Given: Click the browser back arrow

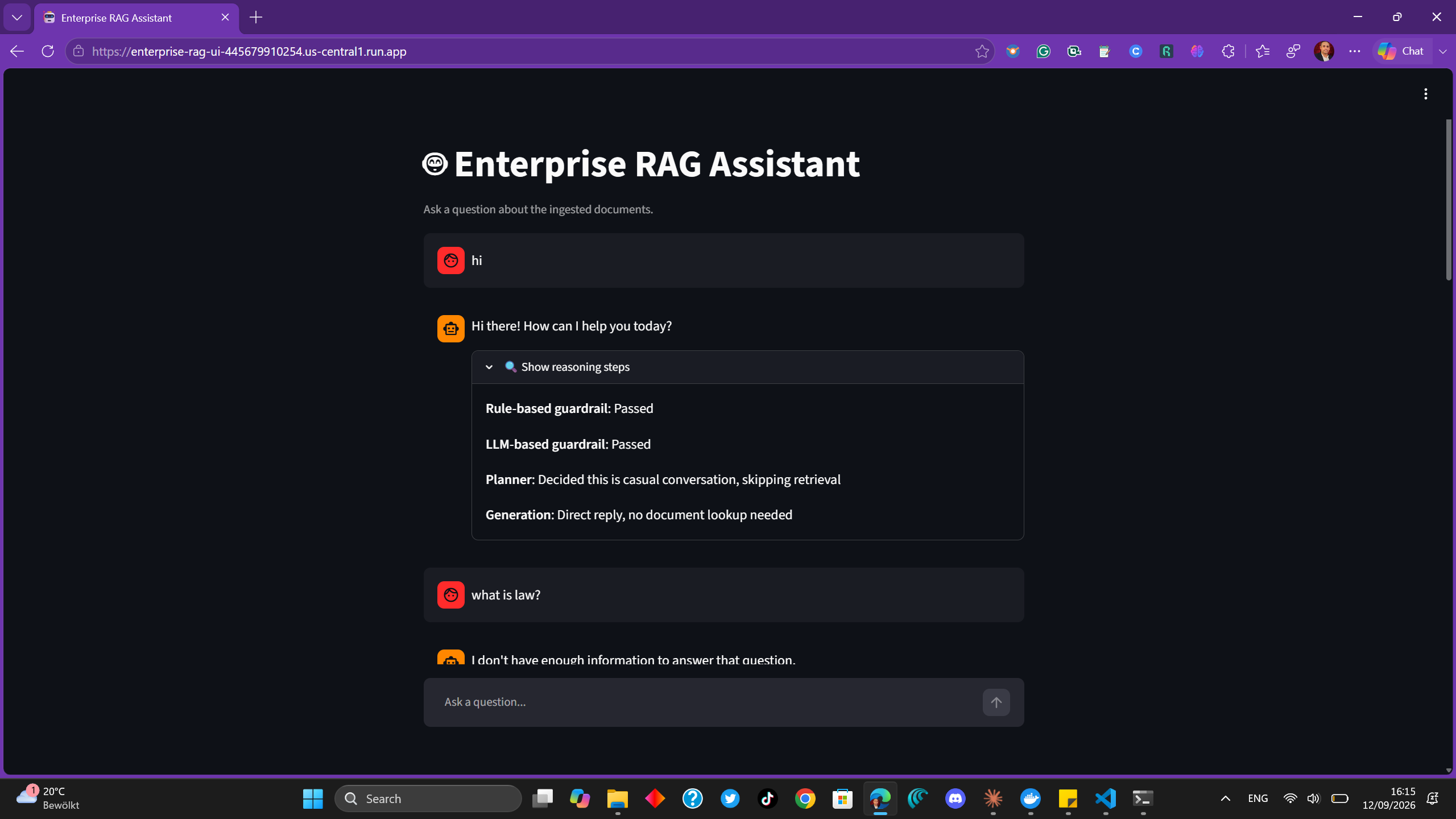Looking at the screenshot, I should pyautogui.click(x=17, y=51).
